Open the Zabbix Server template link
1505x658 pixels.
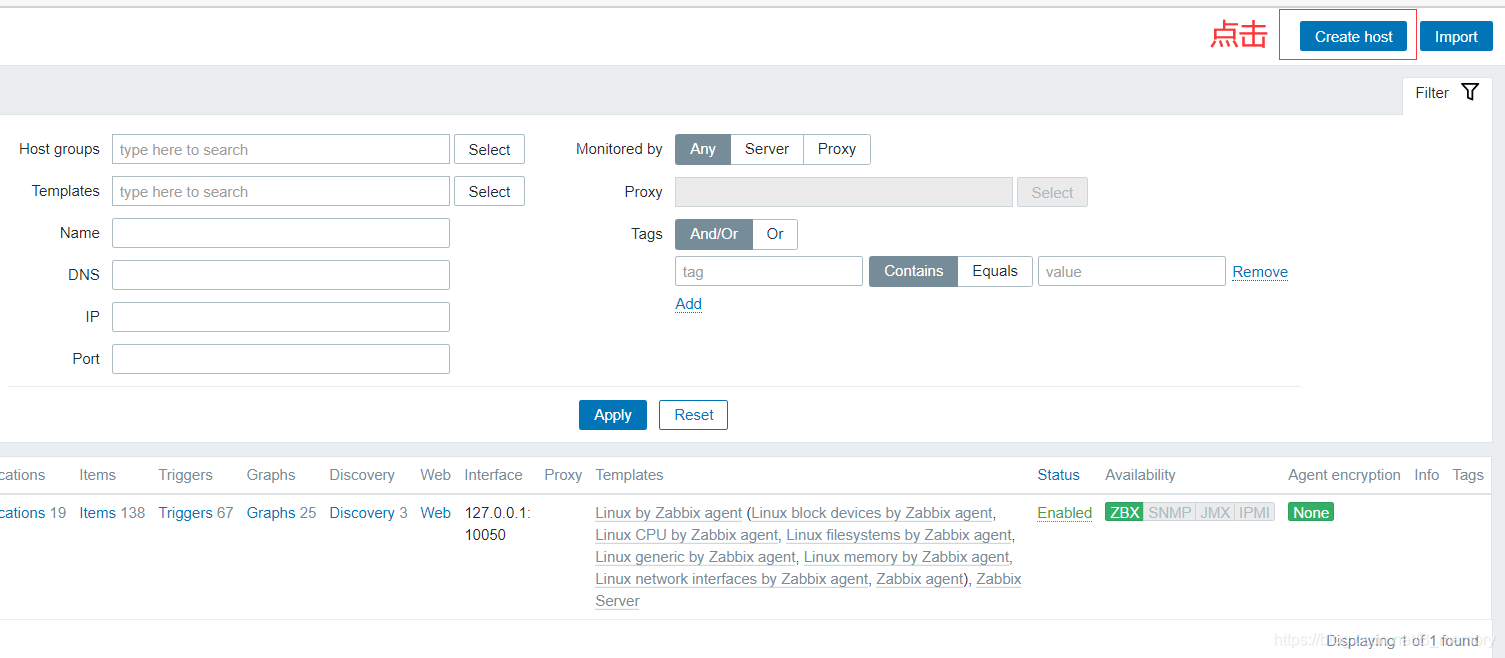coord(998,579)
